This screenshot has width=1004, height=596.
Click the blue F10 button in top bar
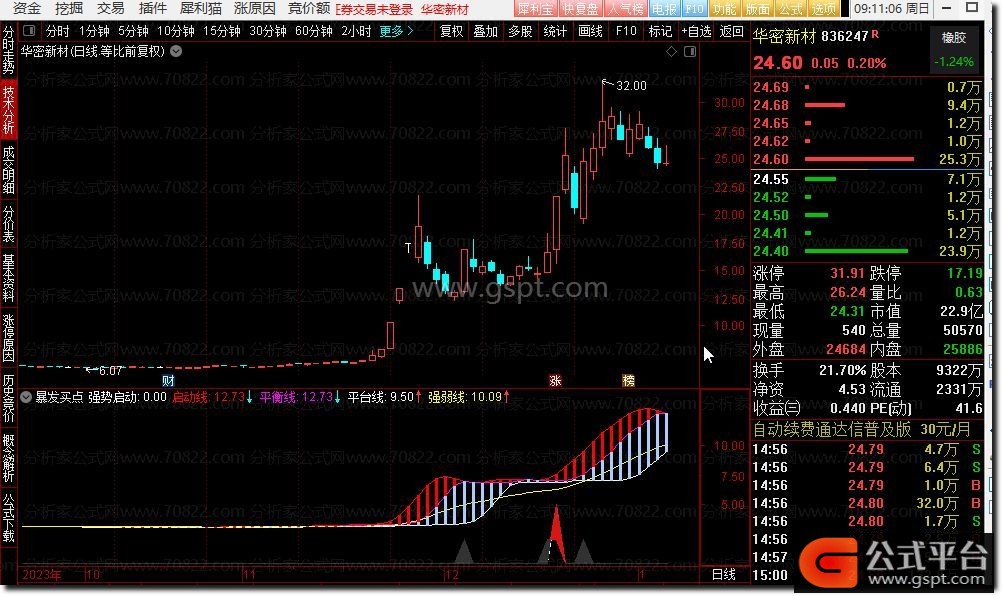[x=694, y=9]
